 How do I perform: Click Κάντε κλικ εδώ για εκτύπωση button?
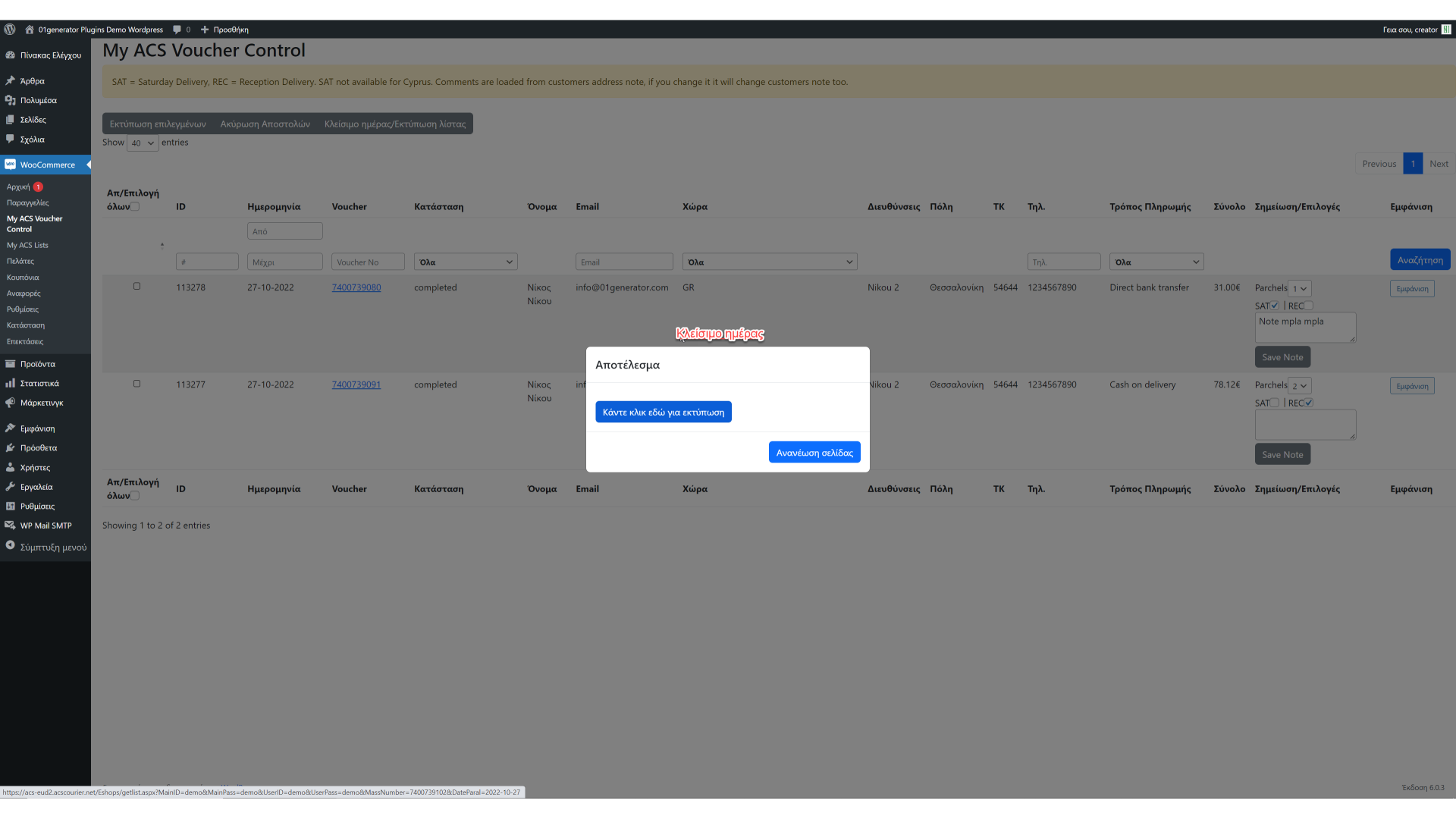tap(663, 412)
